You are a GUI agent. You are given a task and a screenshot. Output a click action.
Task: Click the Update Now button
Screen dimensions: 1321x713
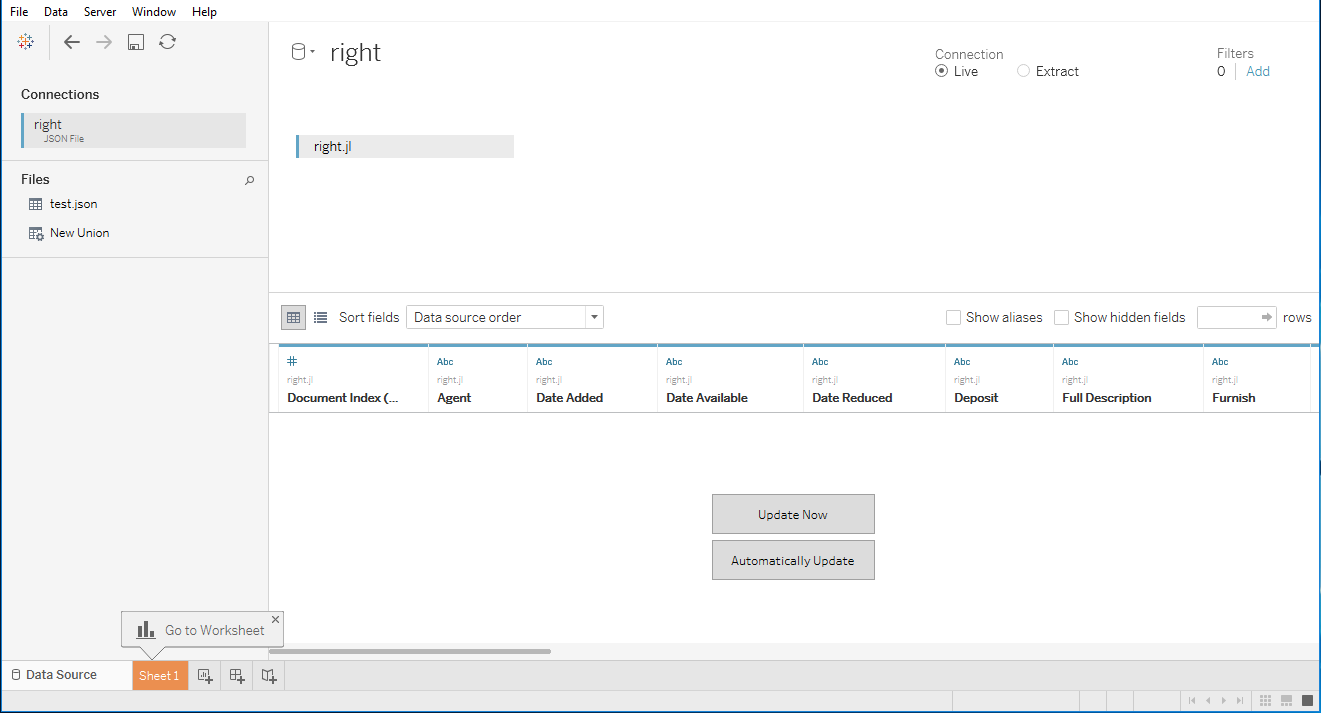tap(793, 514)
